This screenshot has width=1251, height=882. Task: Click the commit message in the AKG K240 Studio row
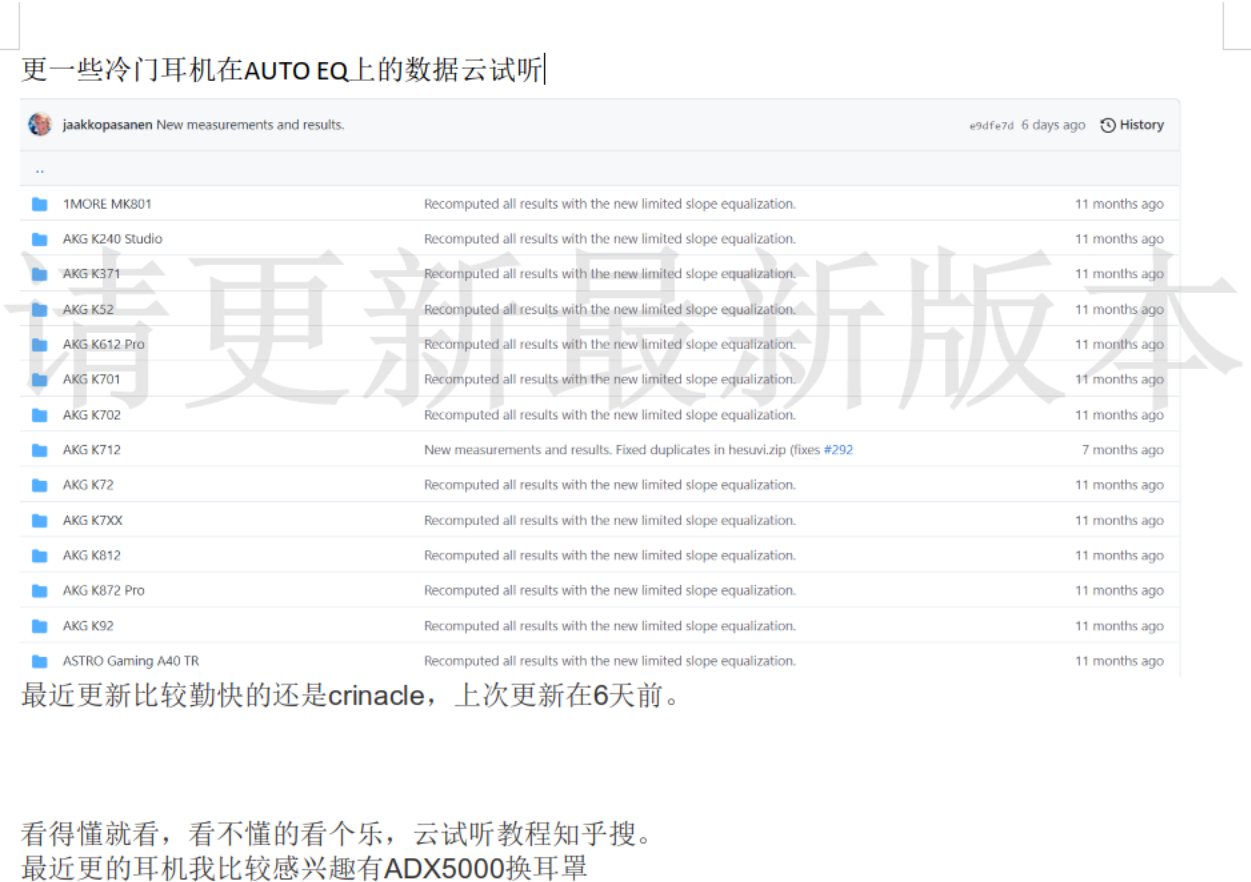(610, 239)
